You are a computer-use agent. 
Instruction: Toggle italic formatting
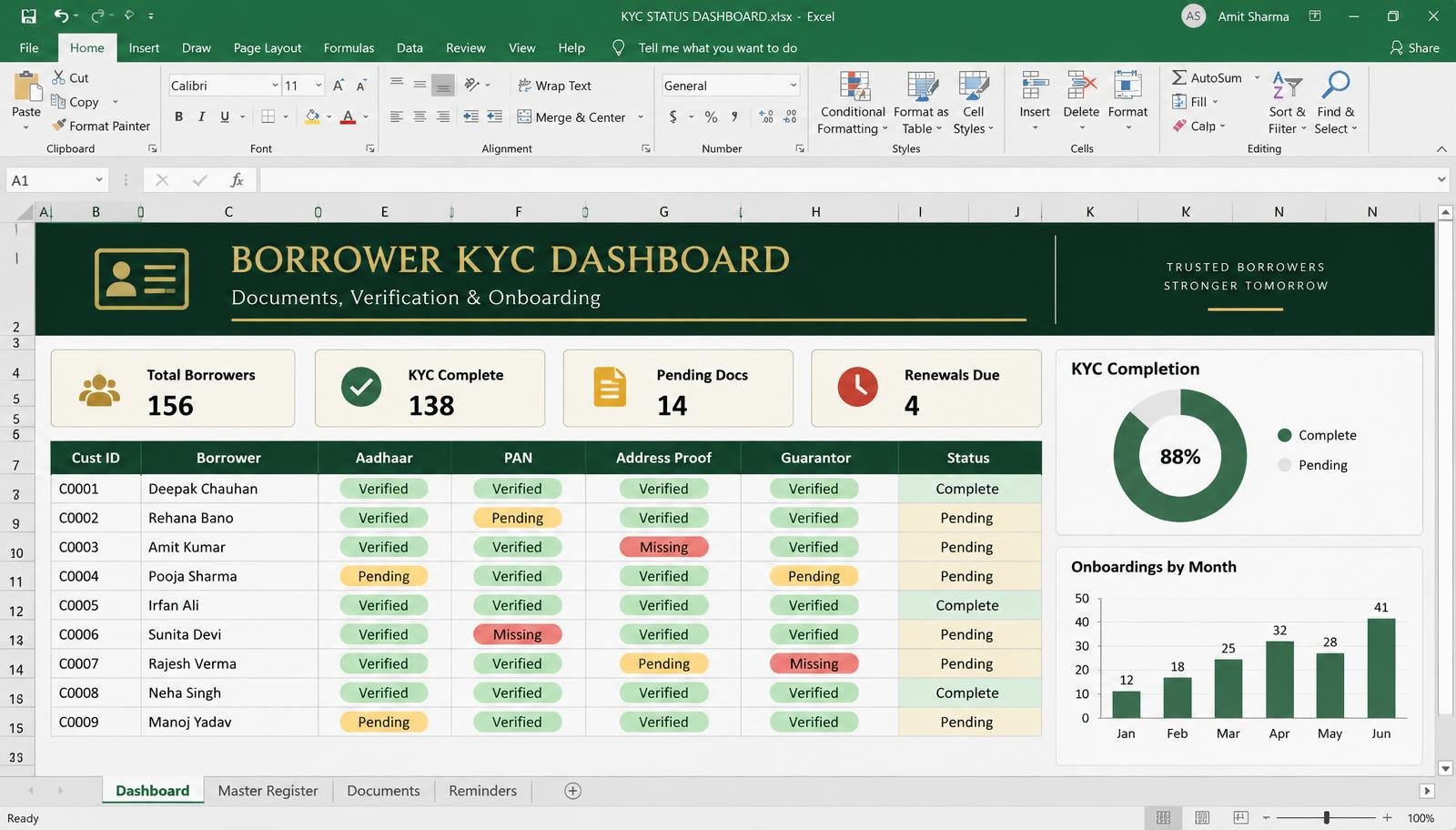[x=201, y=116]
